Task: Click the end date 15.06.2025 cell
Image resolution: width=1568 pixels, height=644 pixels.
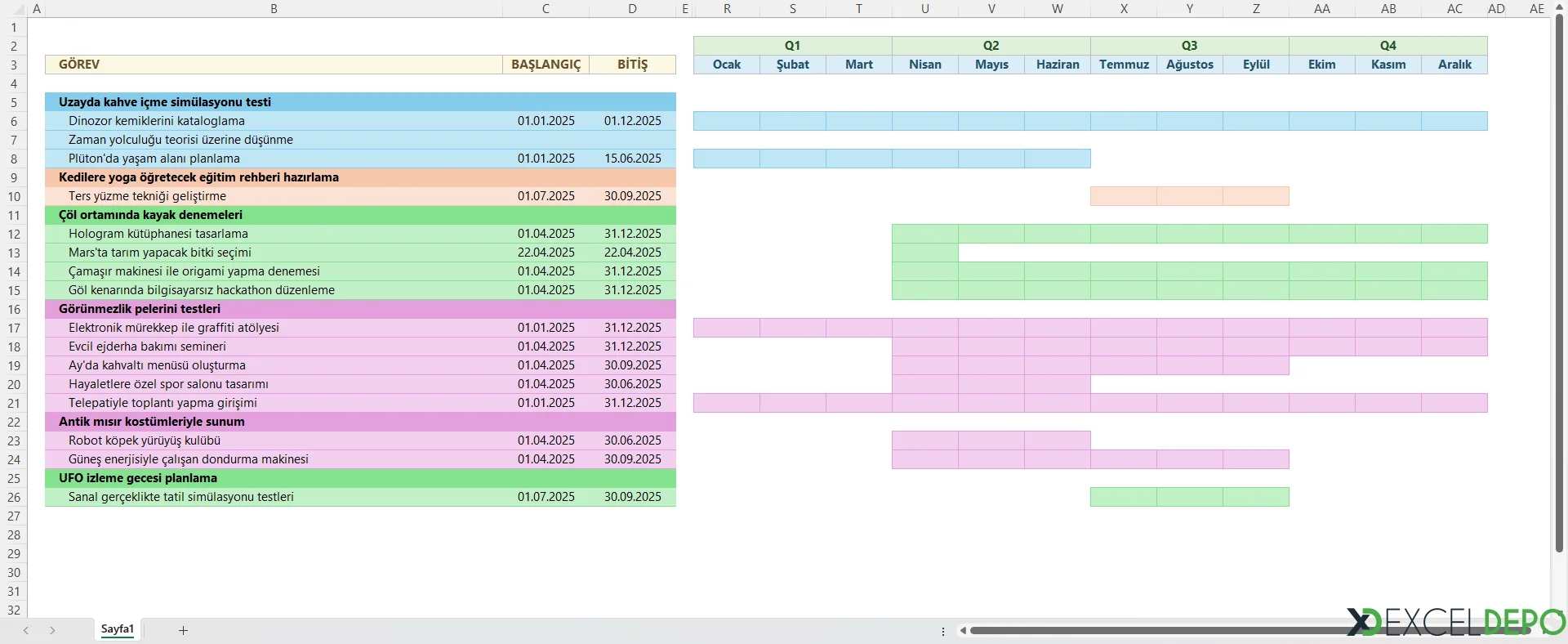Action: (633, 159)
